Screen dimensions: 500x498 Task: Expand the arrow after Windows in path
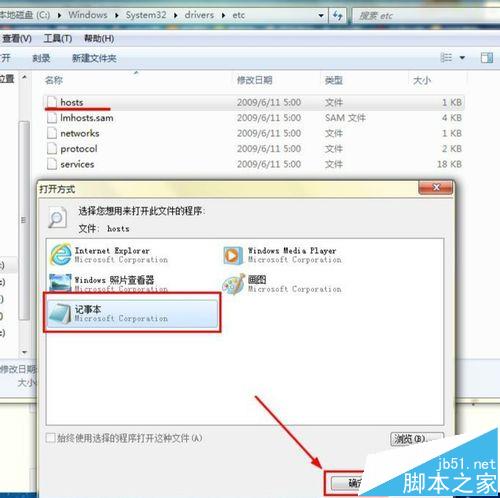coord(117,15)
